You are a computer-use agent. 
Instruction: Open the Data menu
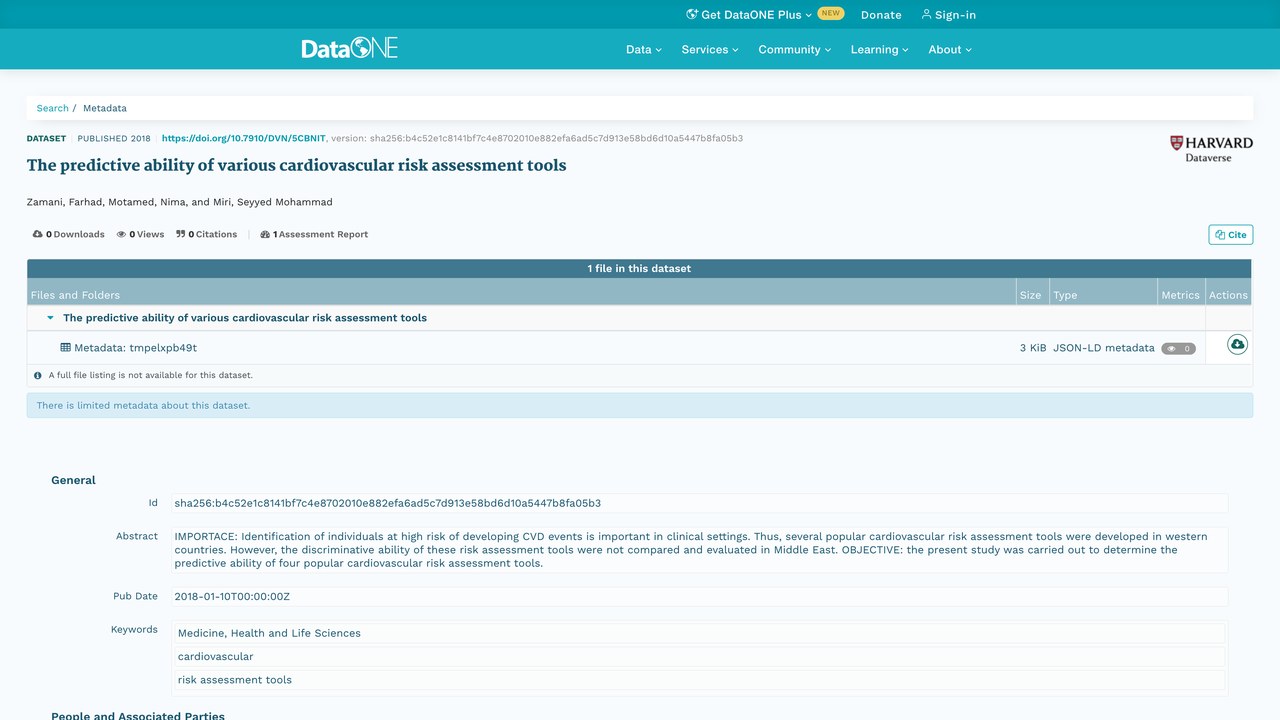(644, 49)
